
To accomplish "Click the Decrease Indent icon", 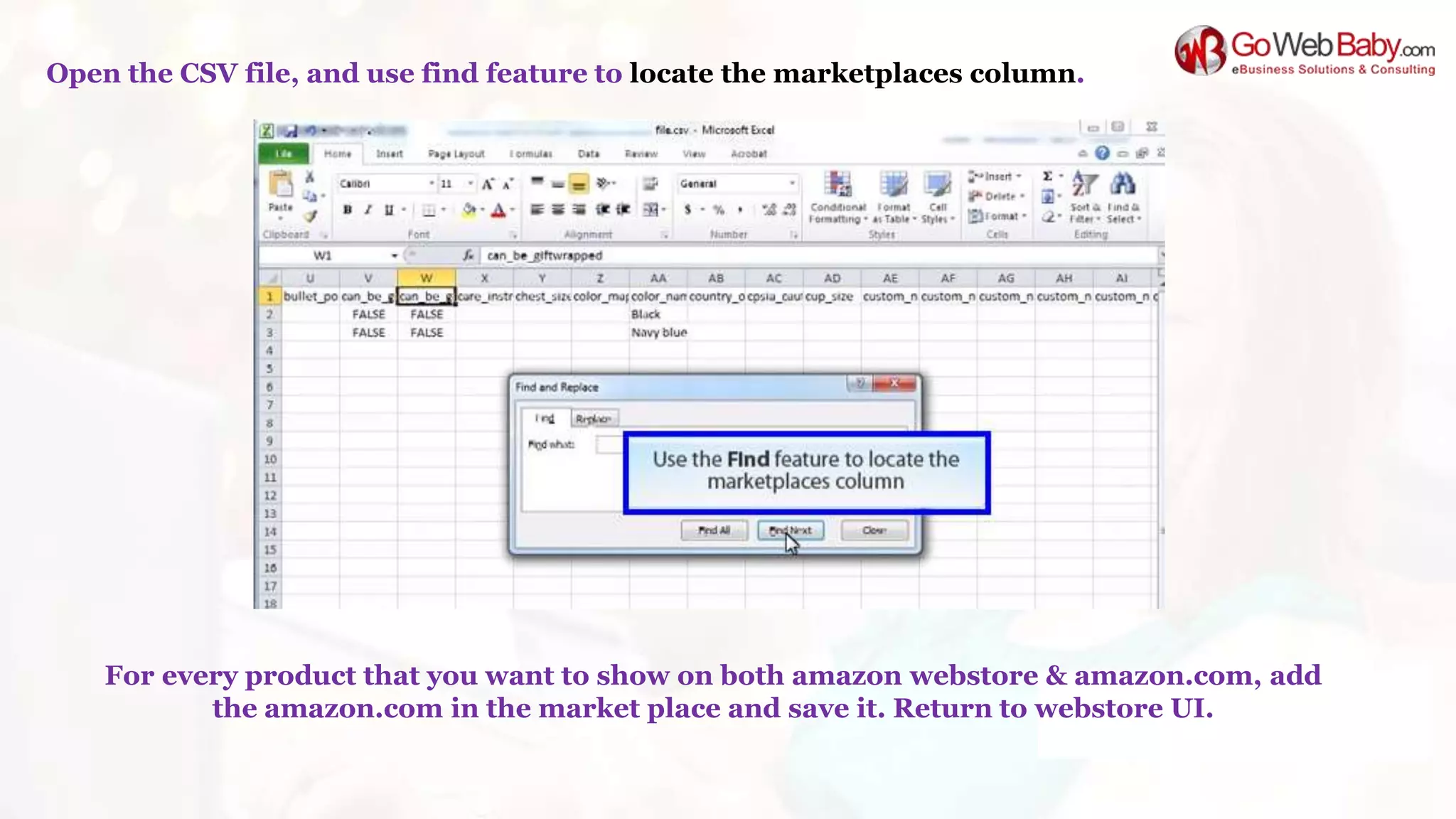I will coord(603,209).
